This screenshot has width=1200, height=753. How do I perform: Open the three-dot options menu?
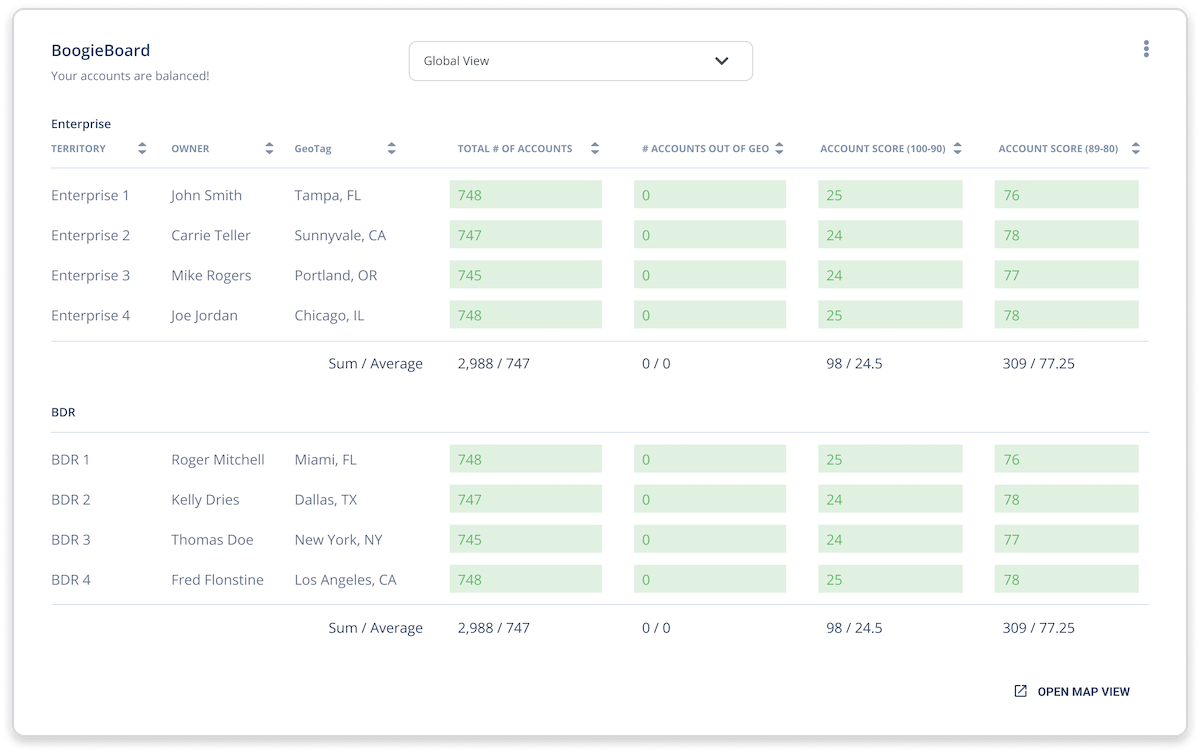(1146, 49)
